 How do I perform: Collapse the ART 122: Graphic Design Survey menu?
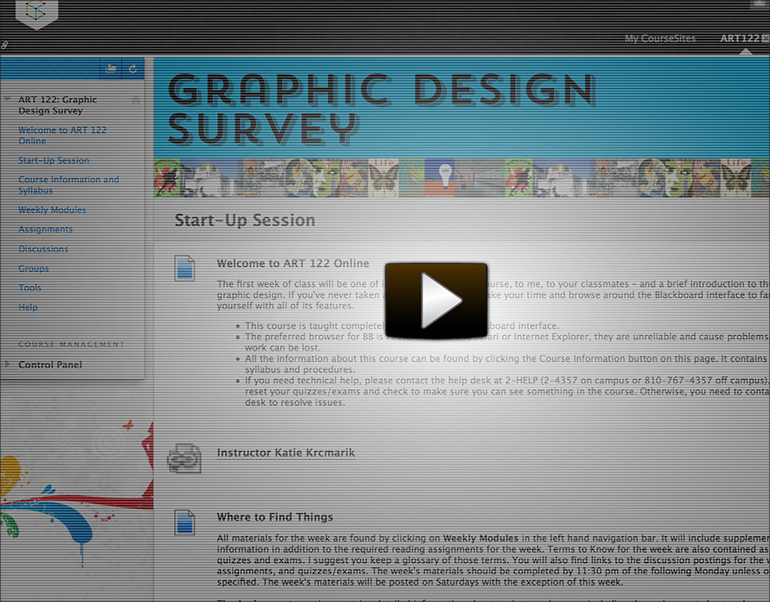[x=8, y=100]
